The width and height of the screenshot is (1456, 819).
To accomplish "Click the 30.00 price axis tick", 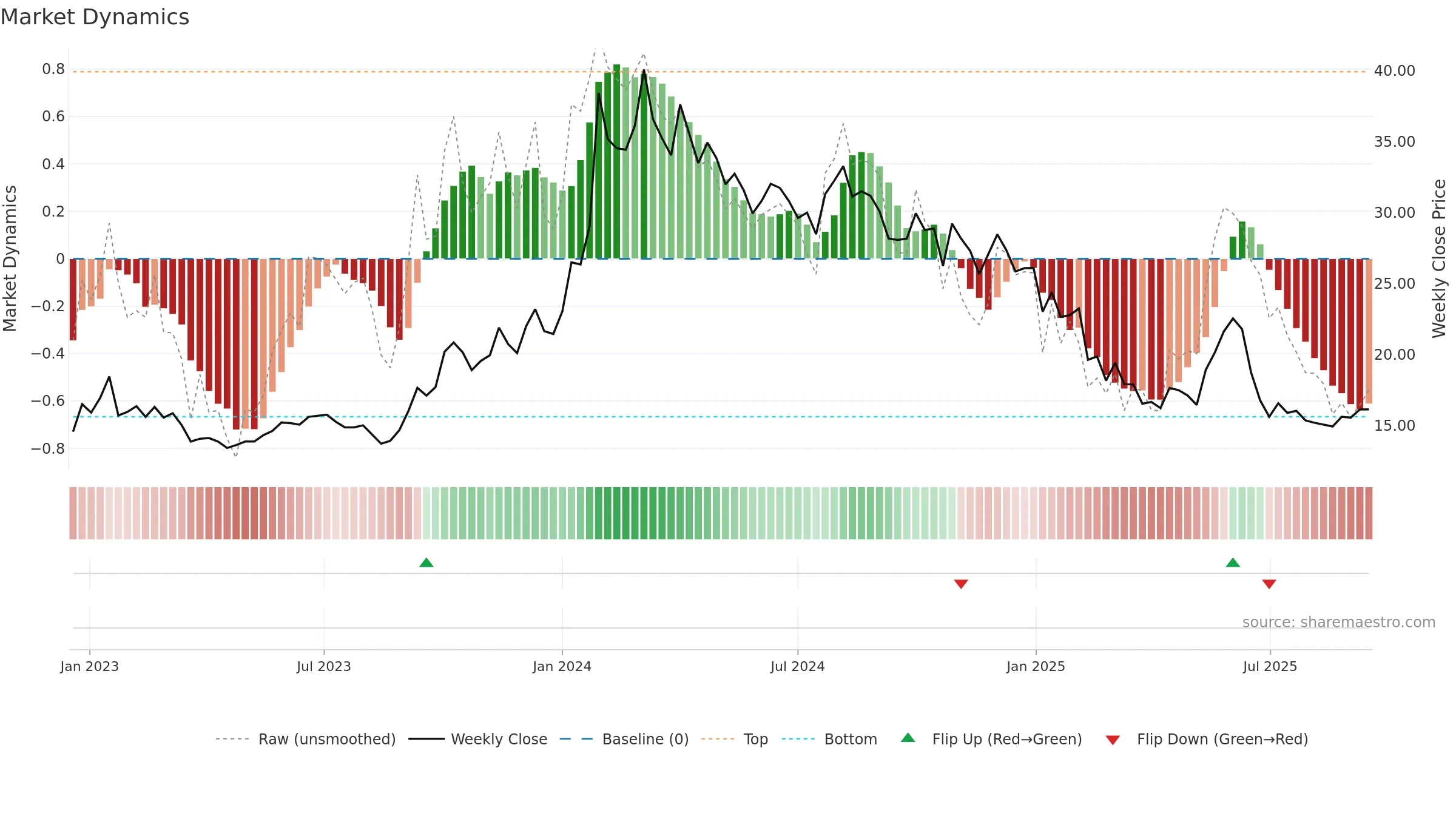I will (x=1395, y=213).
